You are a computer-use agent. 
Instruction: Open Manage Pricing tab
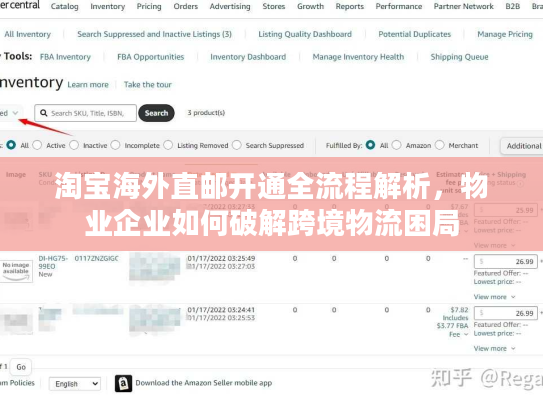point(505,34)
